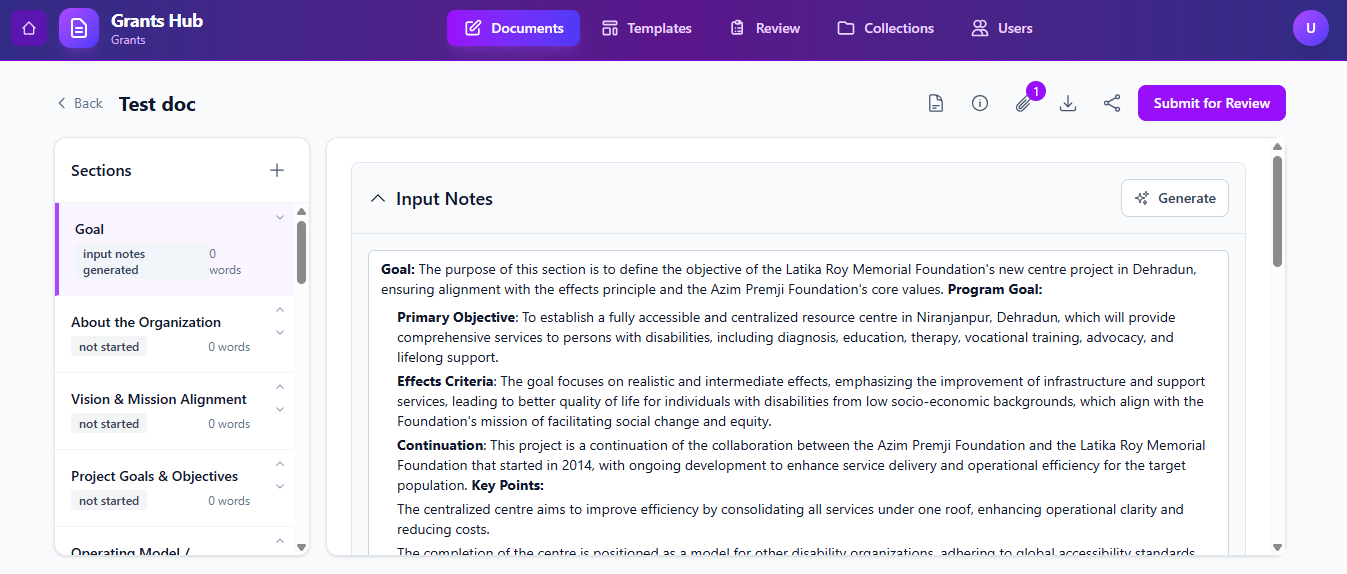Viewport: 1347px width, 574px height.
Task: Click the main content scrollbar thumb
Action: (1277, 211)
